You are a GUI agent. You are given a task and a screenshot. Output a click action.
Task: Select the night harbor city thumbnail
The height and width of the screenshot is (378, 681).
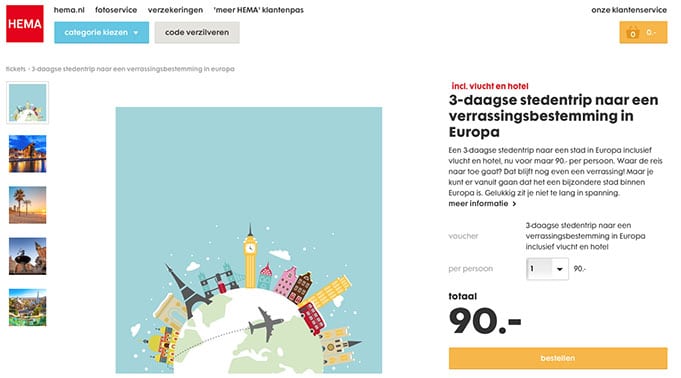click(27, 154)
